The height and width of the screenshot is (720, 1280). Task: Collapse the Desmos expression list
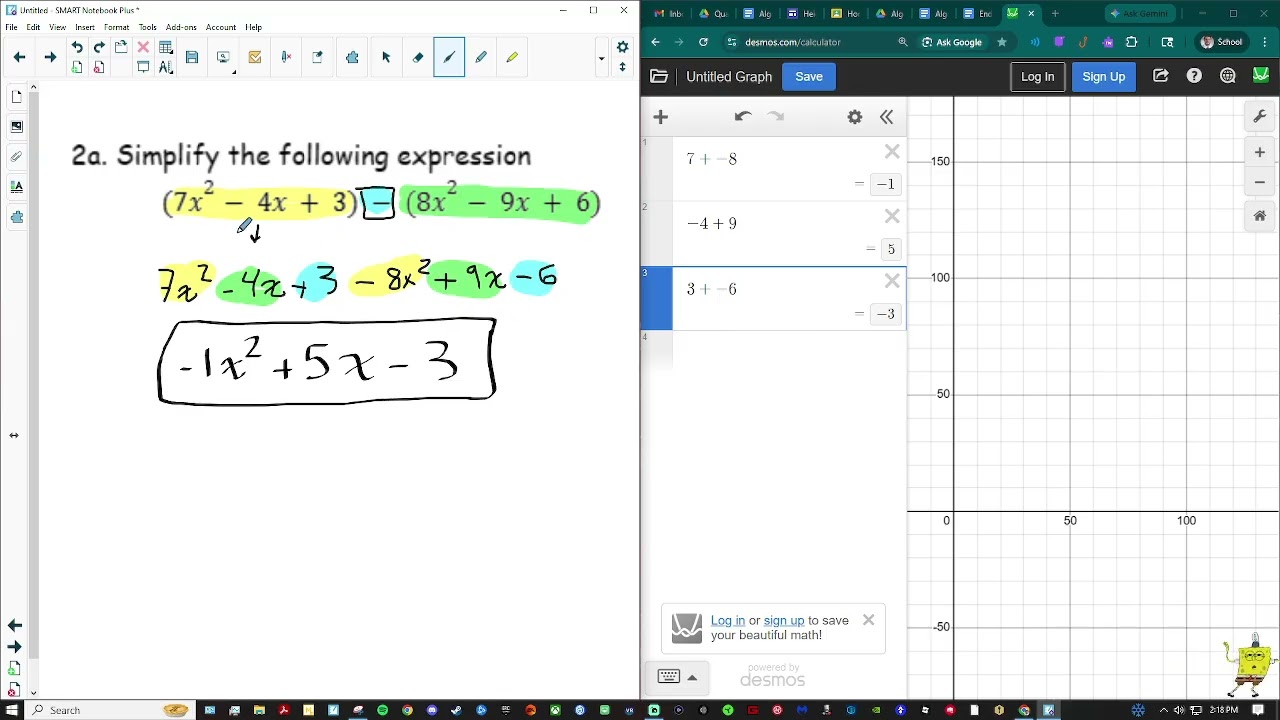pos(886,117)
